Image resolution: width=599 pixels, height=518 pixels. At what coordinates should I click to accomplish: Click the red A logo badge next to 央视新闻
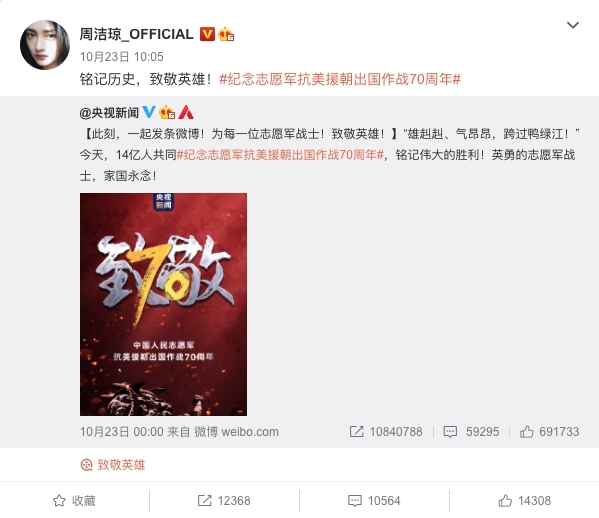[x=186, y=112]
